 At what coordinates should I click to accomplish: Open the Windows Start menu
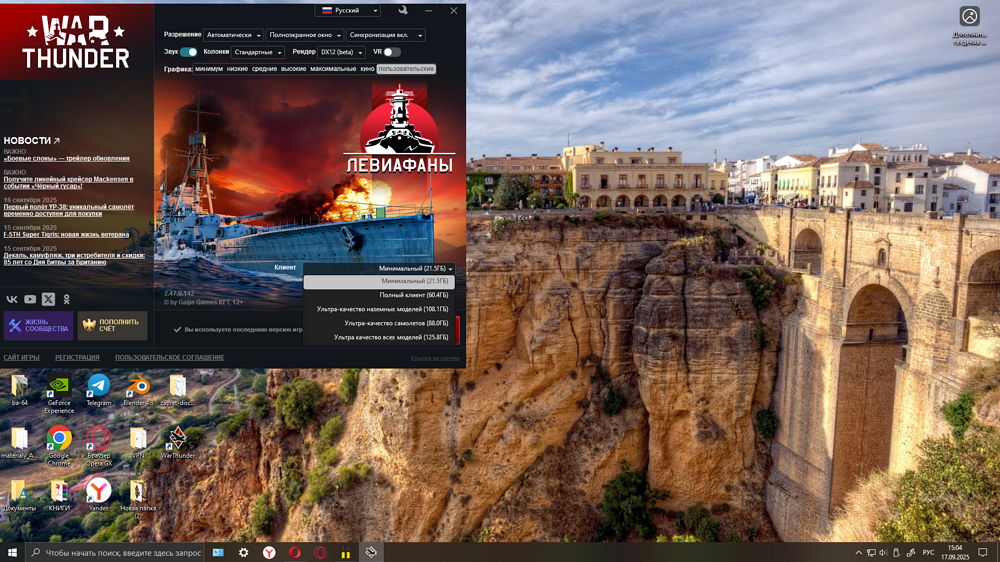tap(12, 552)
